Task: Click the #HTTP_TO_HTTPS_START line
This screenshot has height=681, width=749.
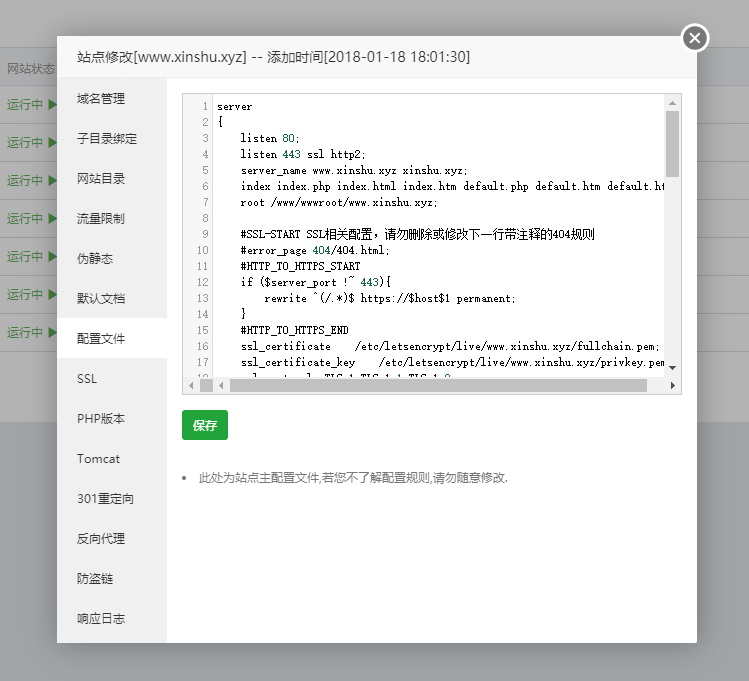Action: pos(300,266)
